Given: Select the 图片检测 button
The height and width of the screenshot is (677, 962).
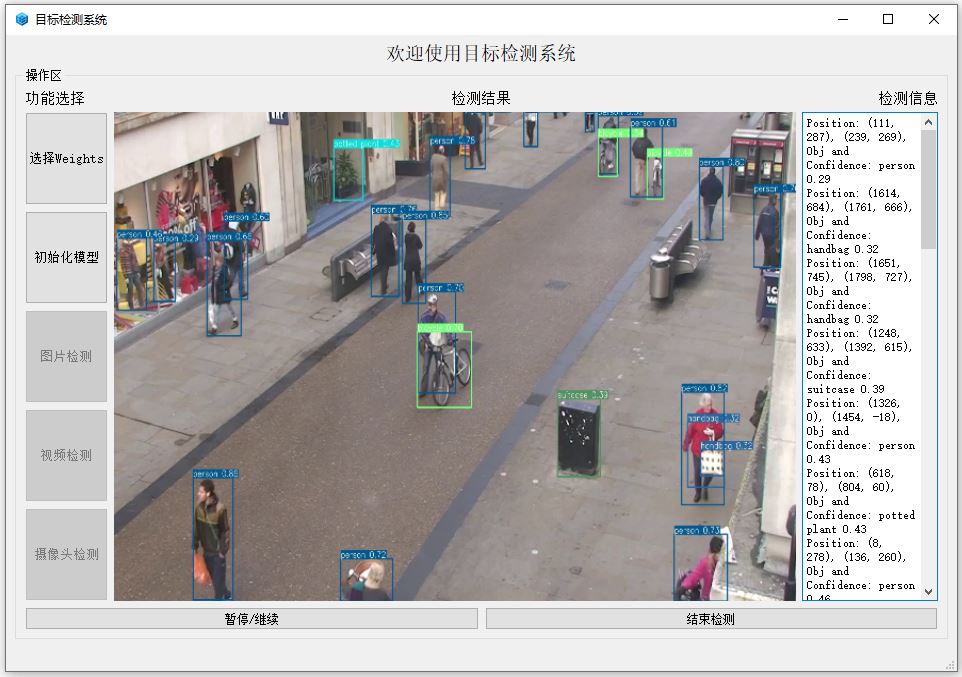Looking at the screenshot, I should 66,356.
